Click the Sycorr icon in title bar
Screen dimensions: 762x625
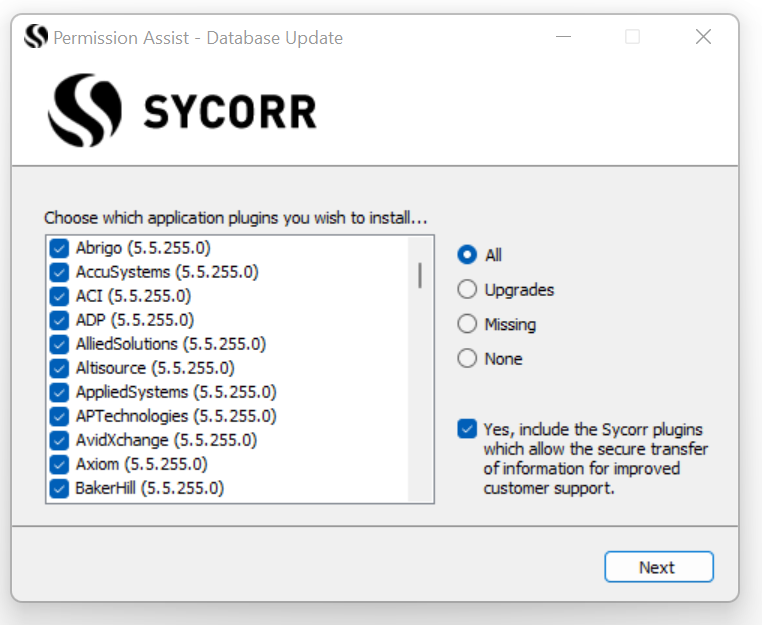coord(36,37)
